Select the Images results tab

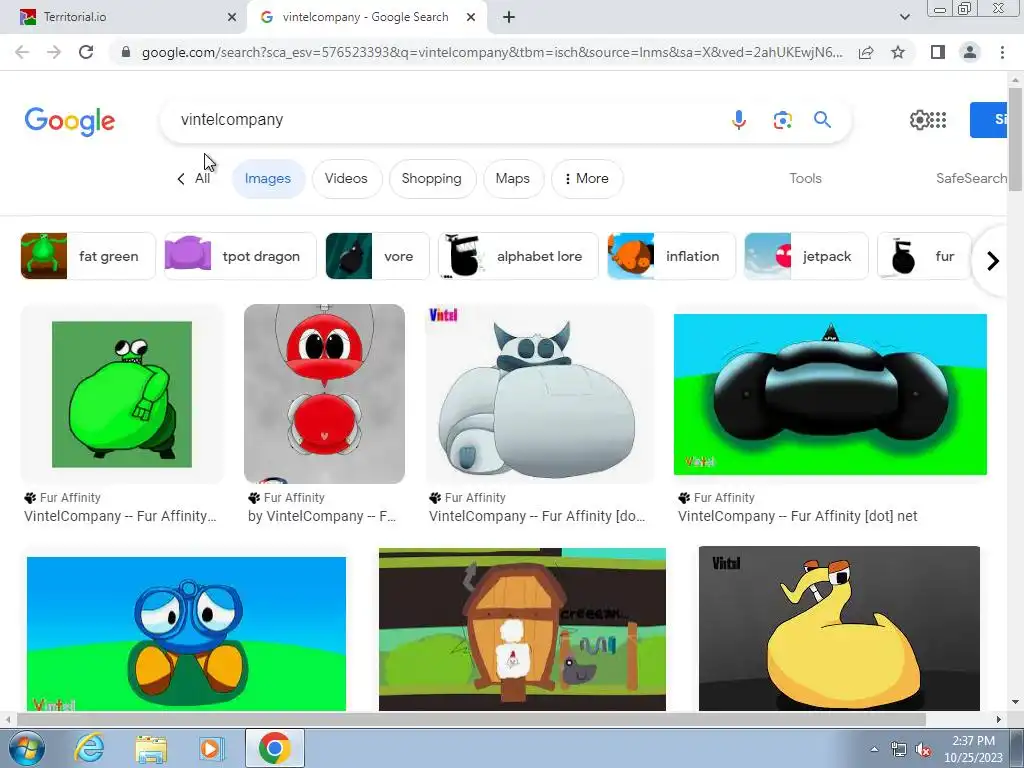click(268, 179)
